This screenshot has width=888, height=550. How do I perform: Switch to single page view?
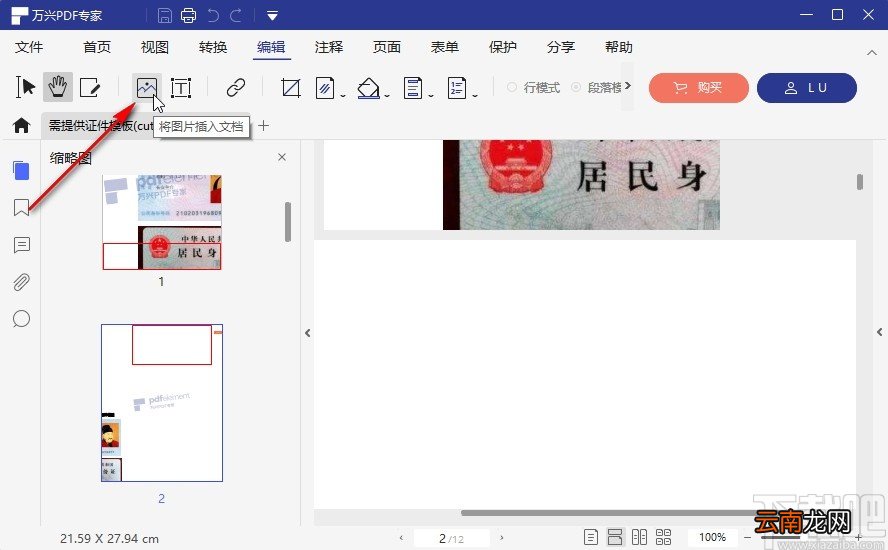590,538
